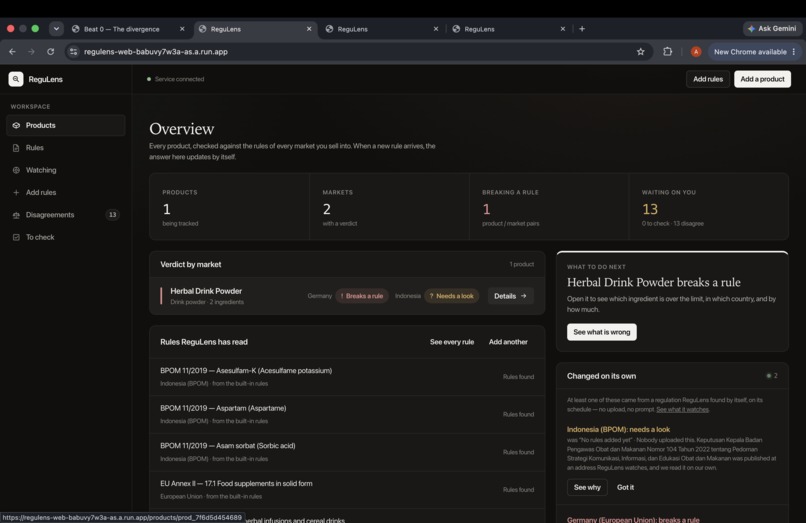Open Disagreements in the sidebar
The height and width of the screenshot is (523, 806).
point(66,215)
